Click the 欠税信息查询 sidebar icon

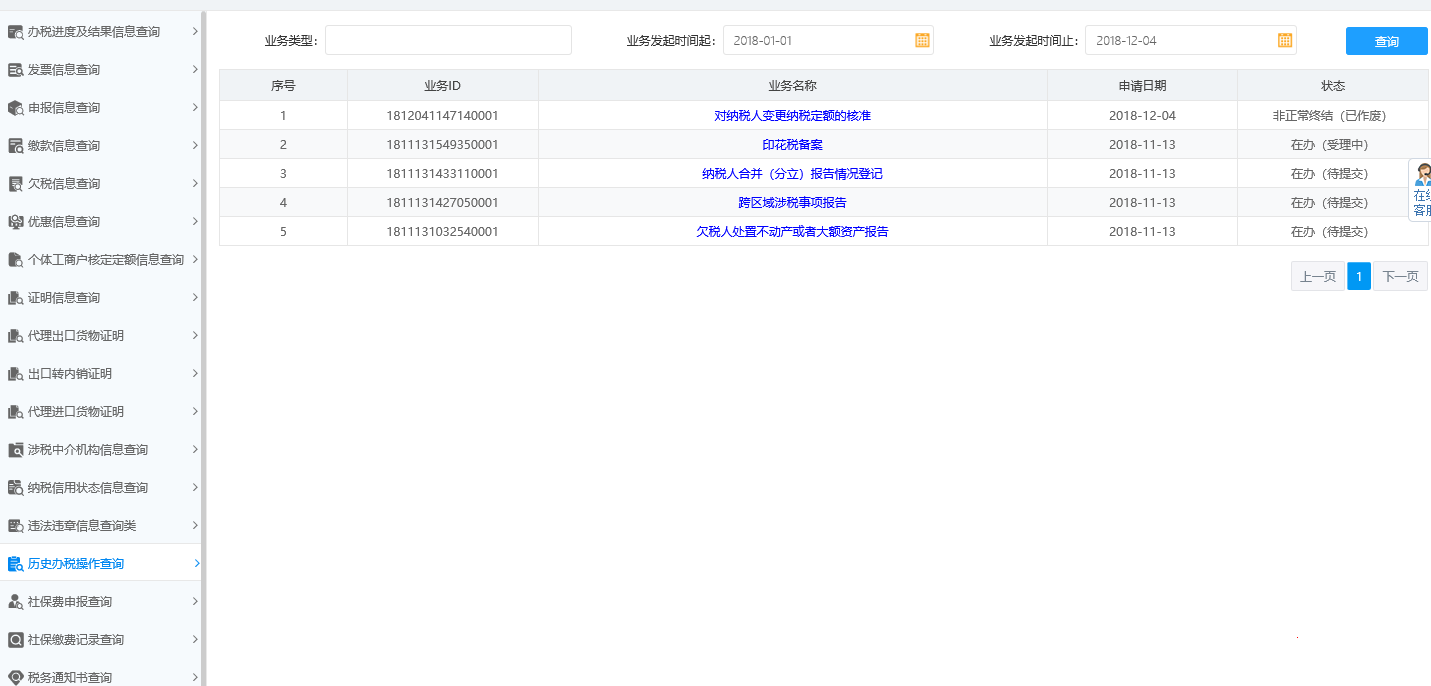(15, 184)
